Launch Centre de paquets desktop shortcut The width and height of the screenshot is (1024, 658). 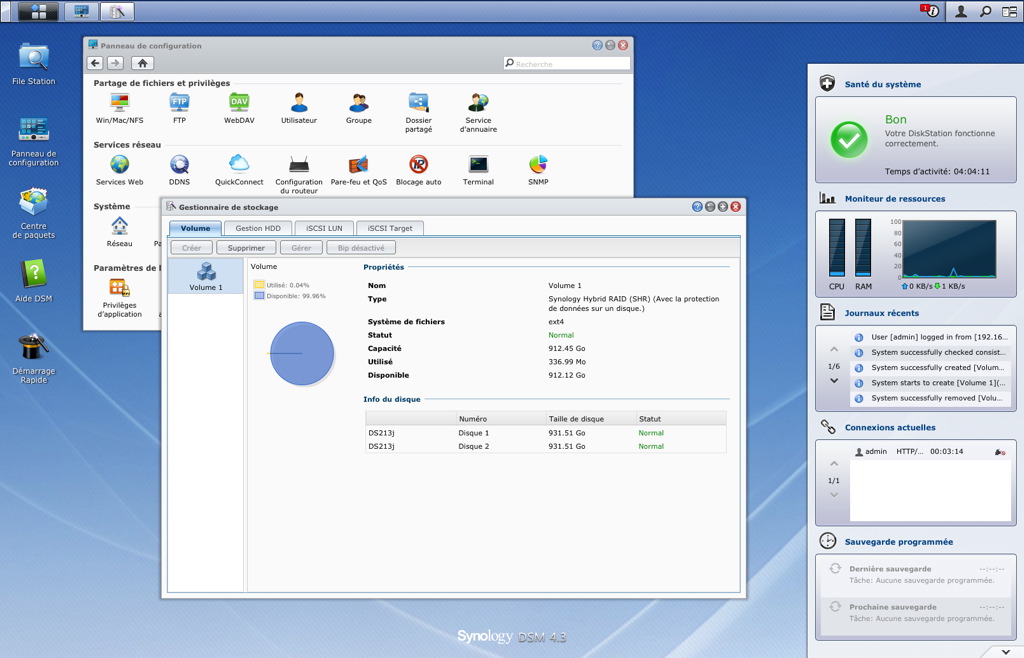(33, 213)
